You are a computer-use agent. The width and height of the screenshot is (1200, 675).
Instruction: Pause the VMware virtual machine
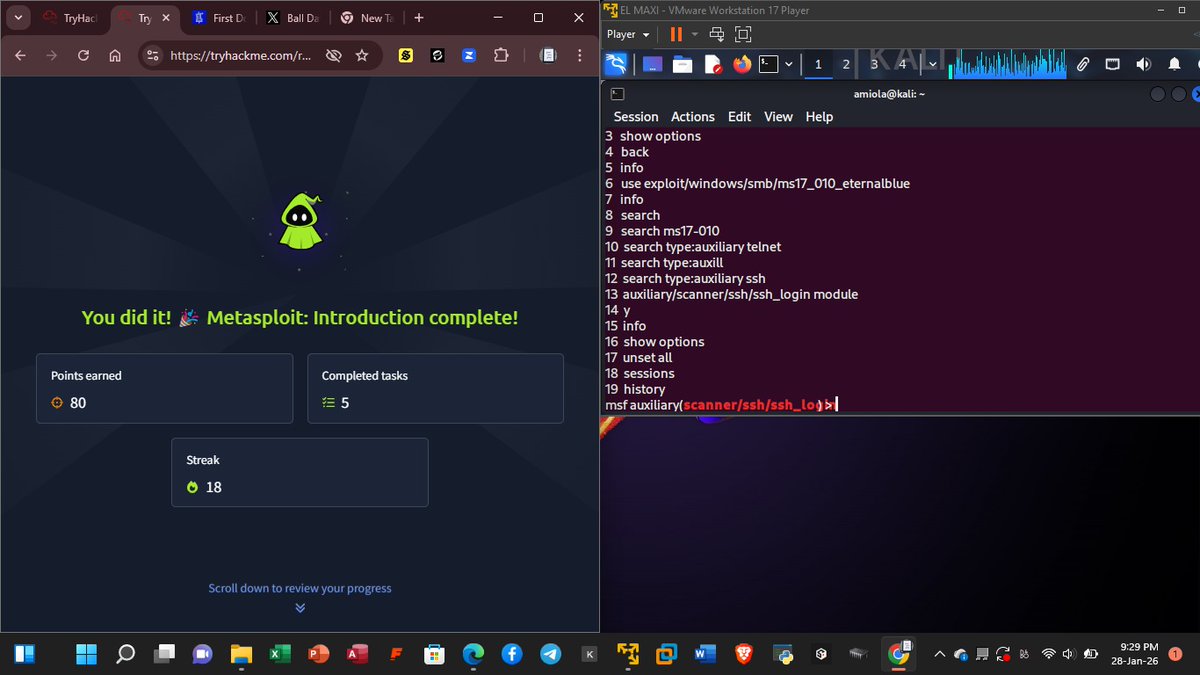click(x=676, y=34)
